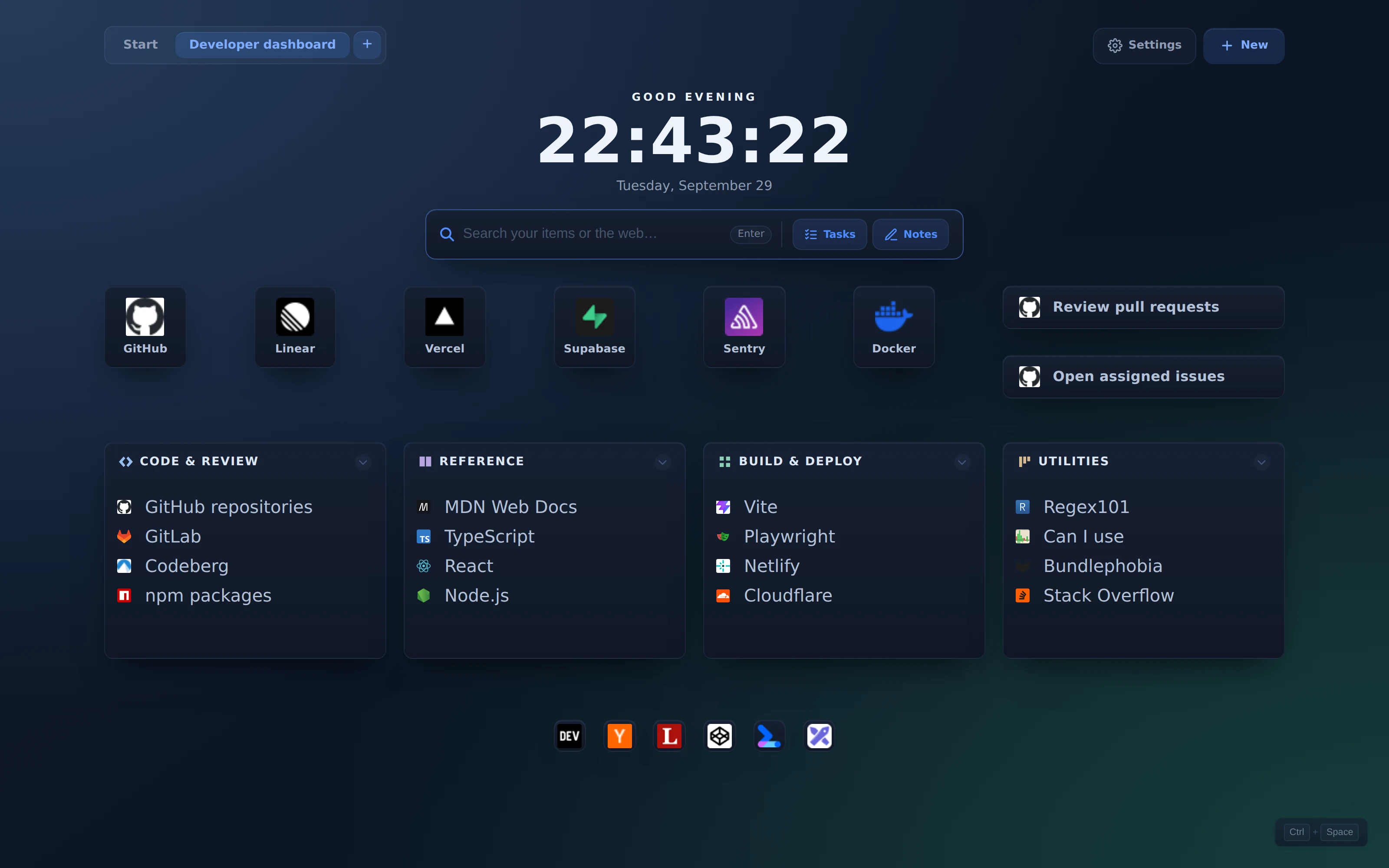The height and width of the screenshot is (868, 1389).
Task: Collapse the Reference panel chevron
Action: click(x=662, y=462)
